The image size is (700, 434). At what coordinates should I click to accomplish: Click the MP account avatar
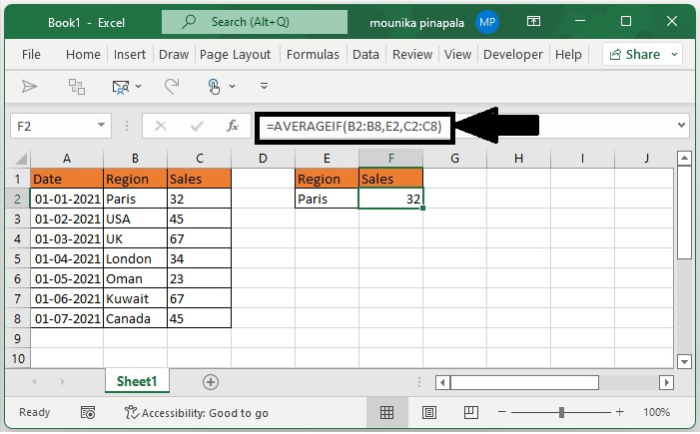tap(487, 22)
